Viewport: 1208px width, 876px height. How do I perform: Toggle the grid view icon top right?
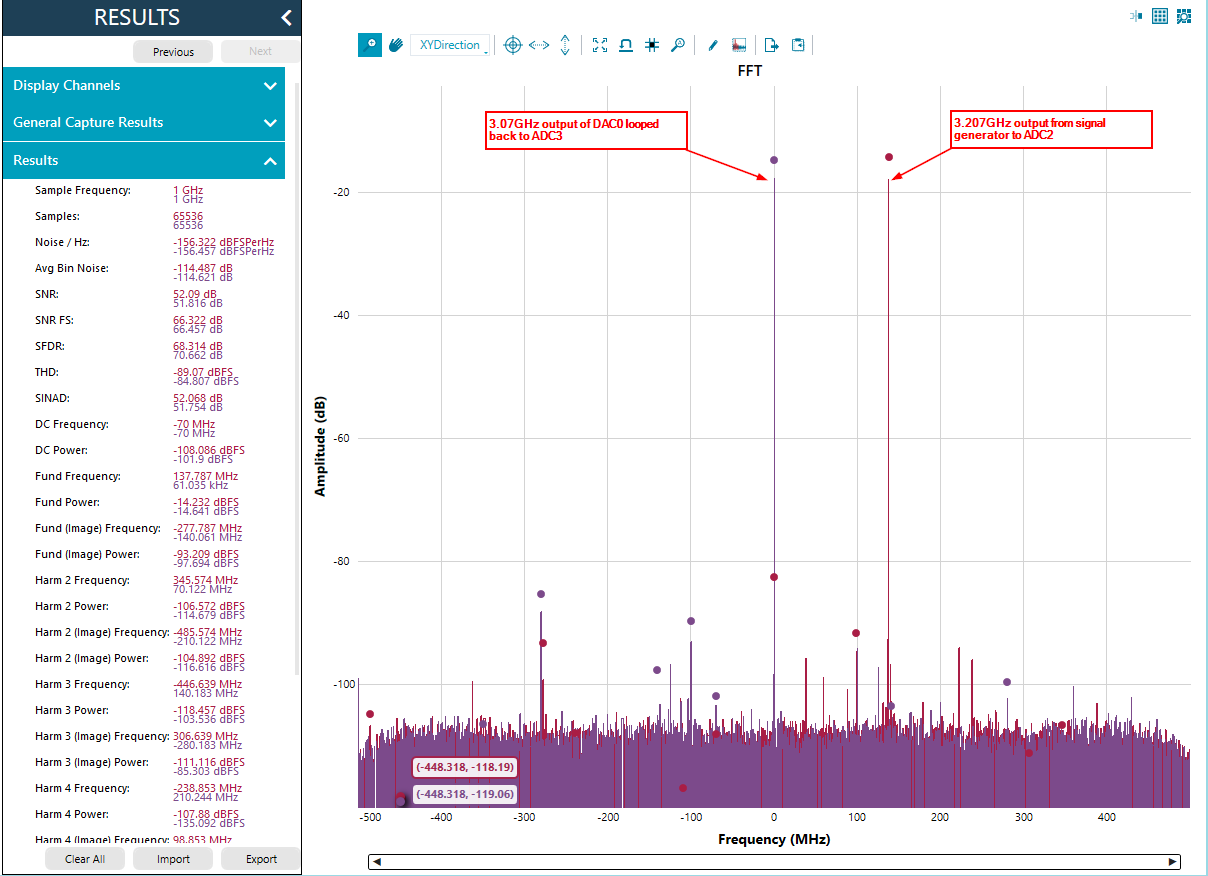tap(1160, 16)
